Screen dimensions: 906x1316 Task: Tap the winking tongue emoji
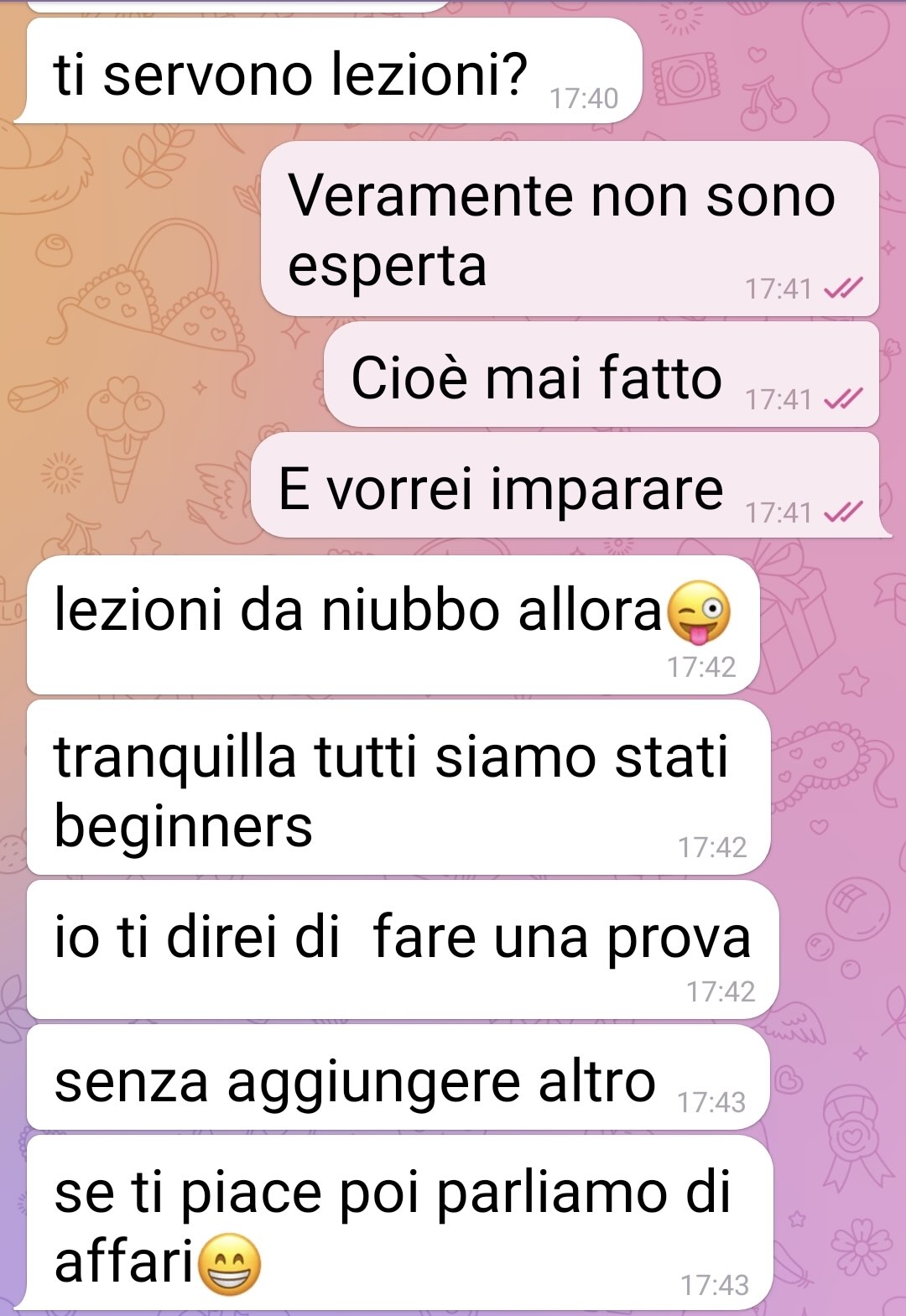click(x=698, y=611)
